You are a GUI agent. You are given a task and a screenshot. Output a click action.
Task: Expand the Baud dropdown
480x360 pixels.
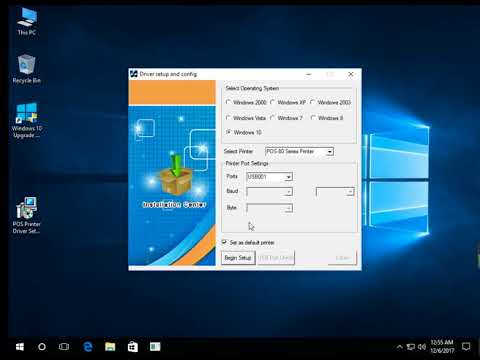point(288,192)
